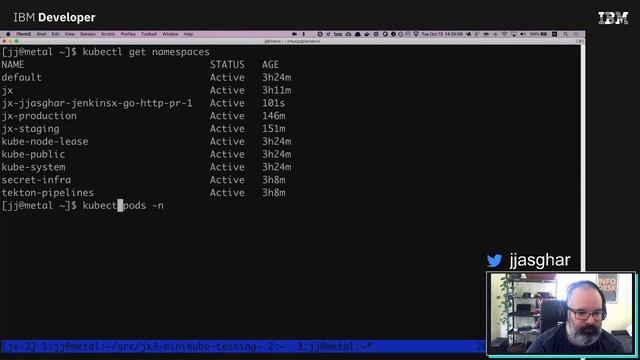Click Active status of jx-staging row
Image resolution: width=640 pixels, height=360 pixels.
(x=227, y=129)
